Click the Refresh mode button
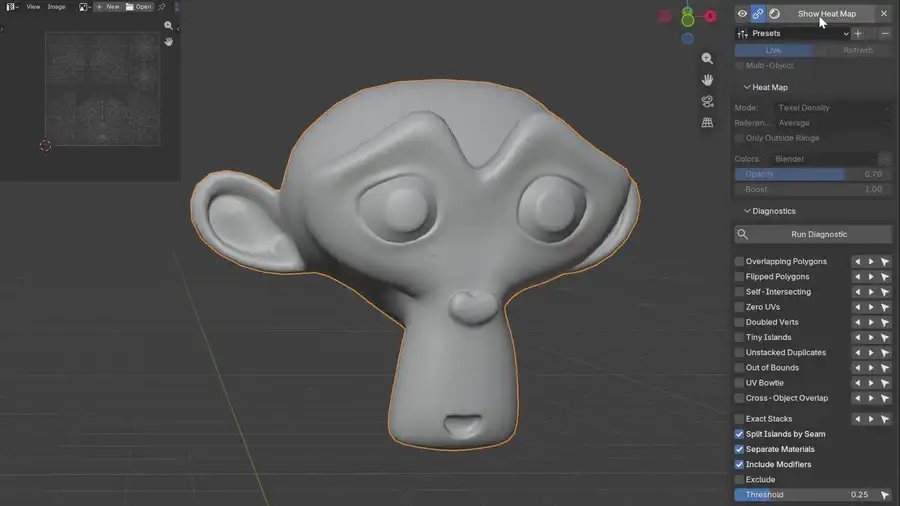 point(858,50)
